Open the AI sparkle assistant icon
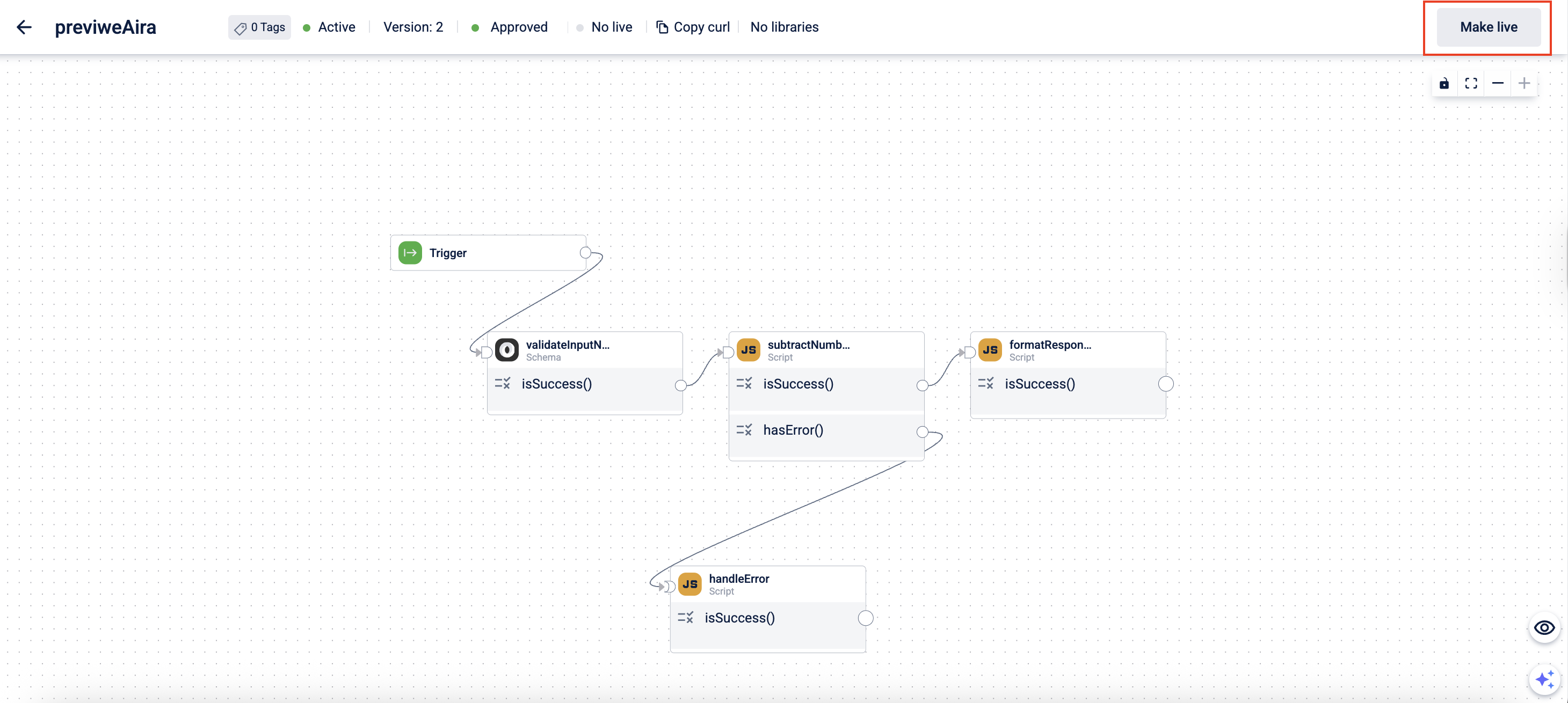Screen dimensions: 1568x703 pyautogui.click(x=1544, y=679)
